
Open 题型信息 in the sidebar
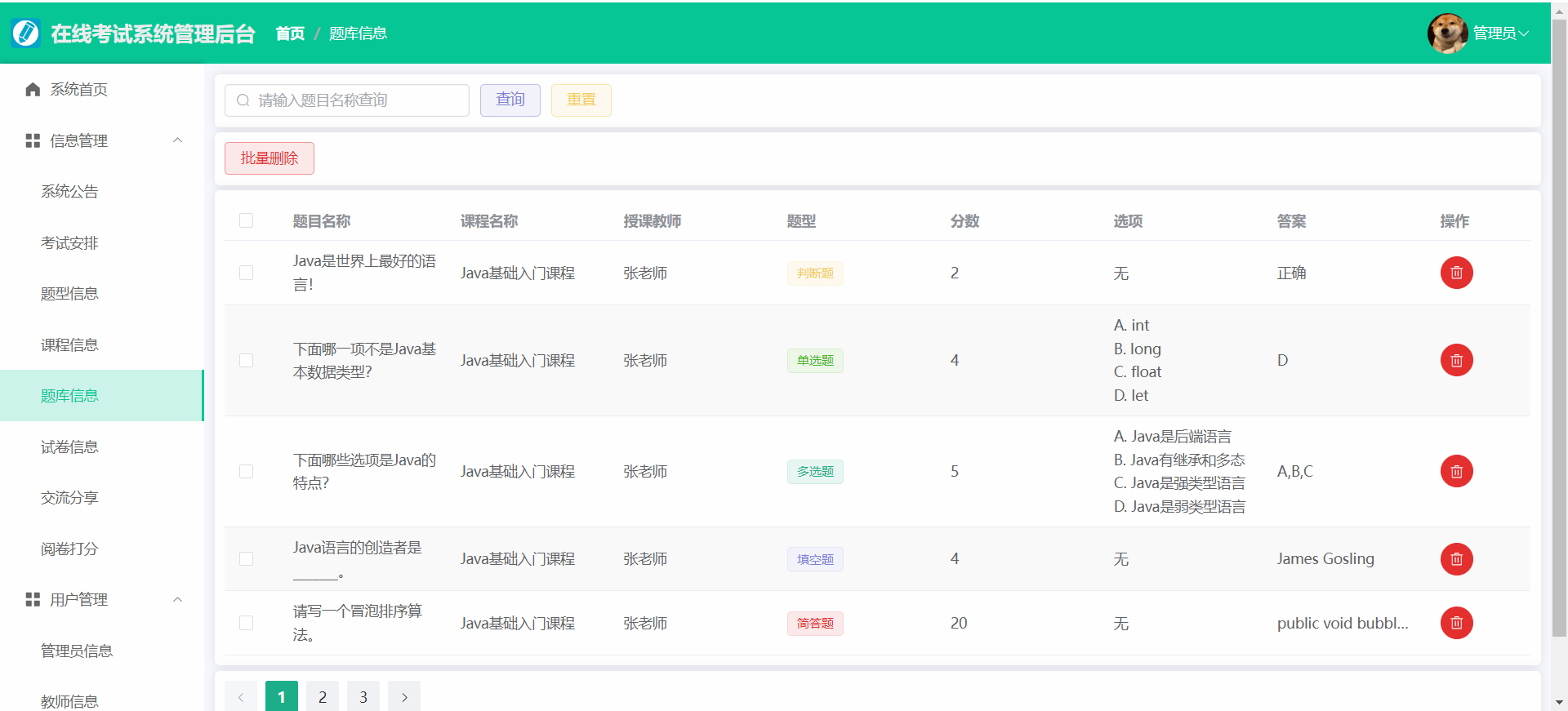[102, 294]
